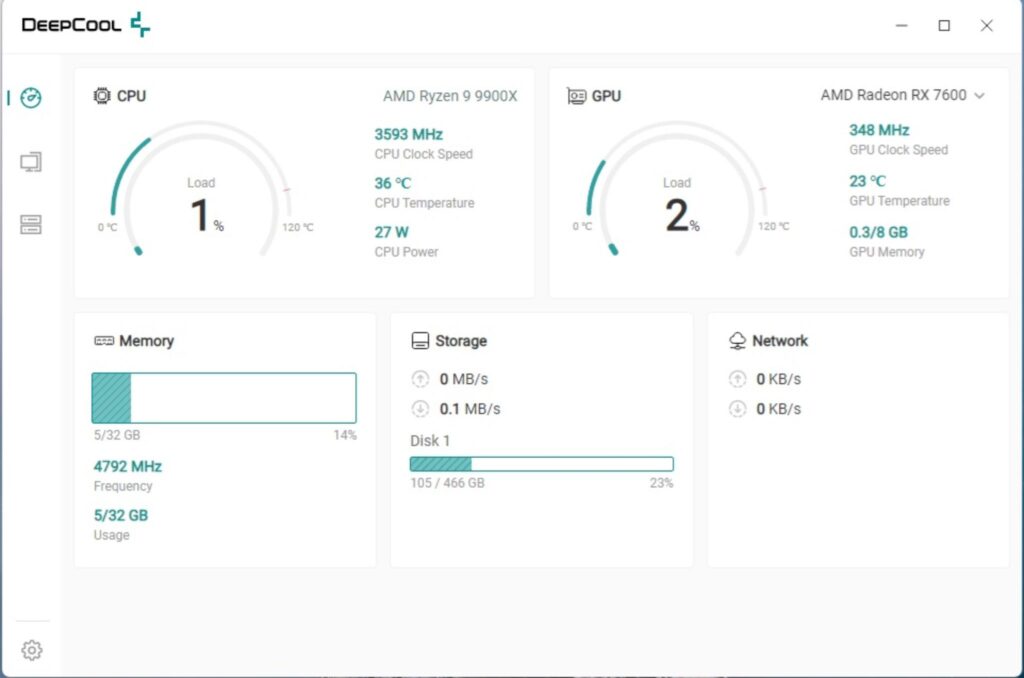Click the 0.3/8 GB GPU memory value
Screen dimensions: 1024x678
878,233
